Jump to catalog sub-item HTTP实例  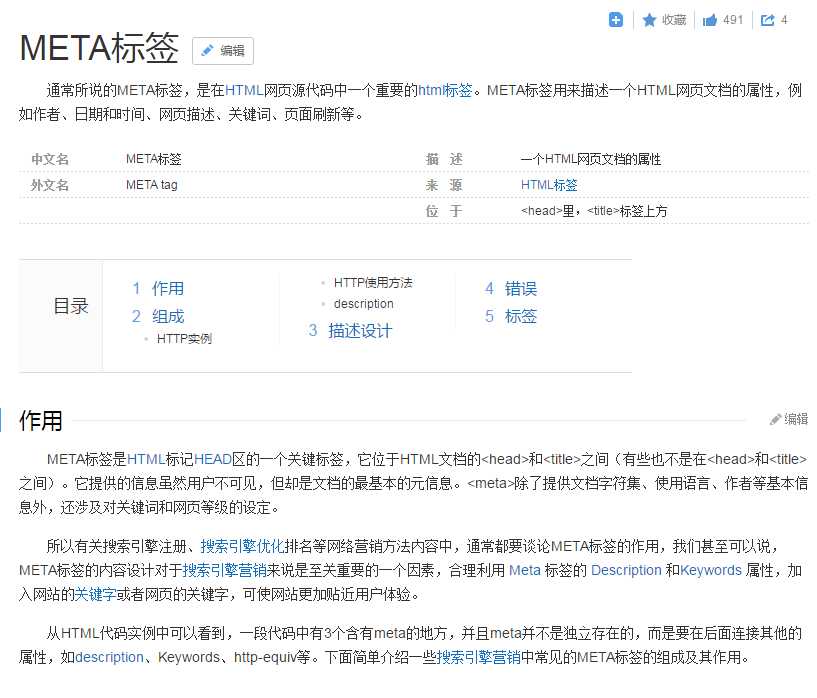184,339
